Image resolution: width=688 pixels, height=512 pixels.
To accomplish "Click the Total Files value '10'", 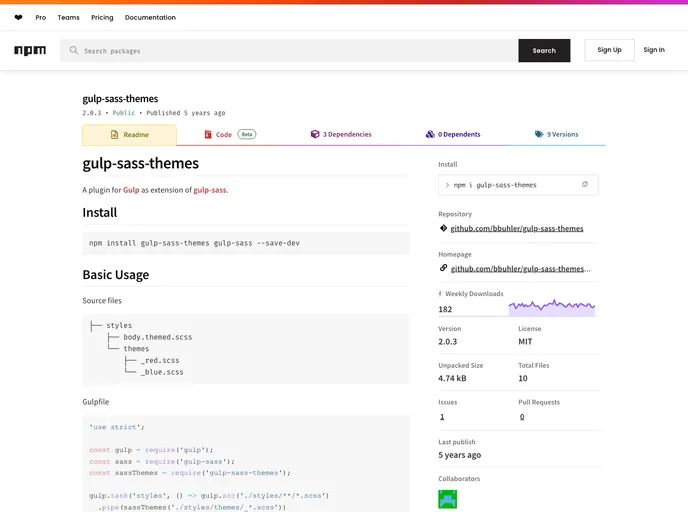I will coord(523,378).
